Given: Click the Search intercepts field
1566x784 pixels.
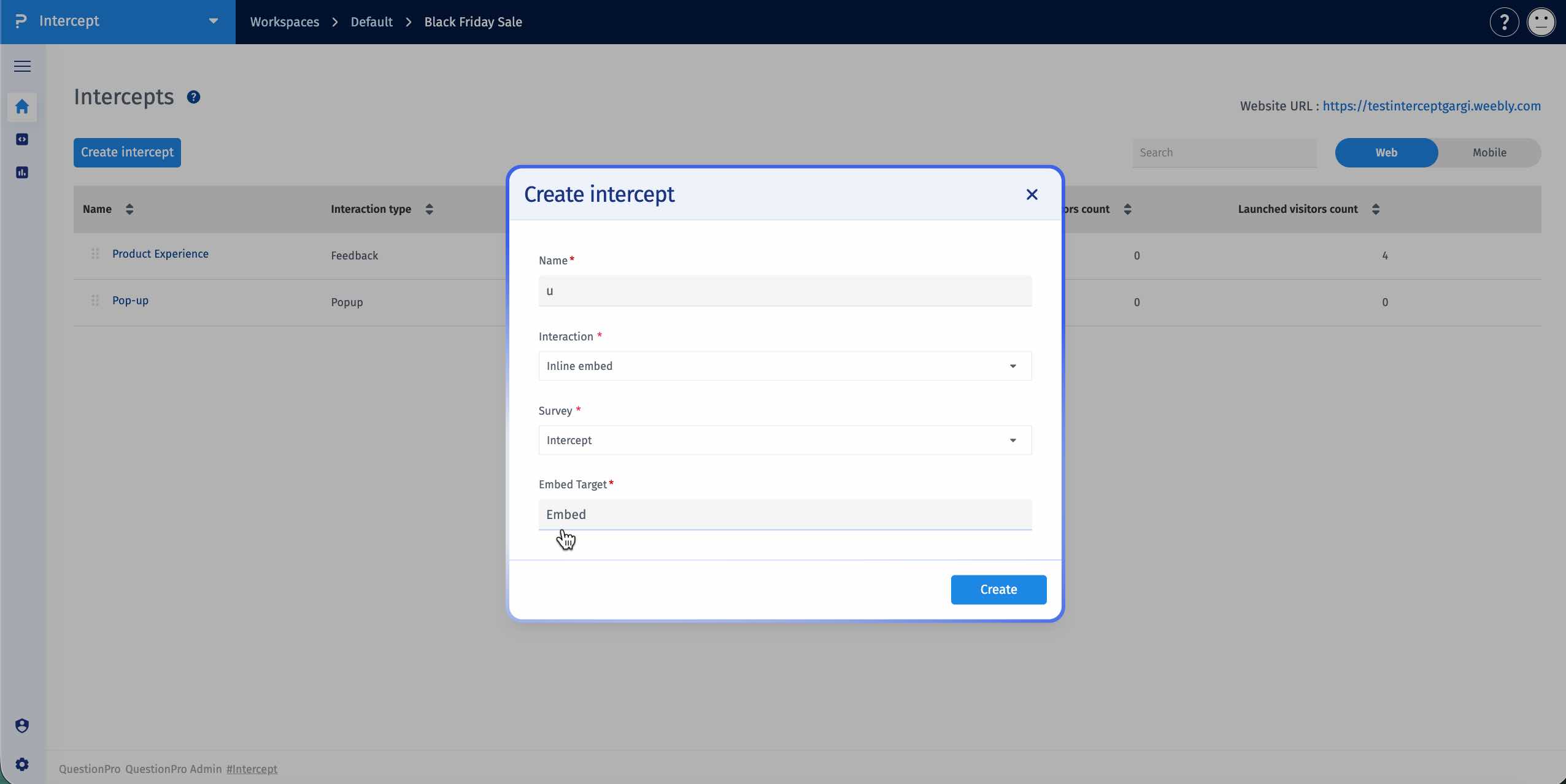Looking at the screenshot, I should tap(1224, 153).
